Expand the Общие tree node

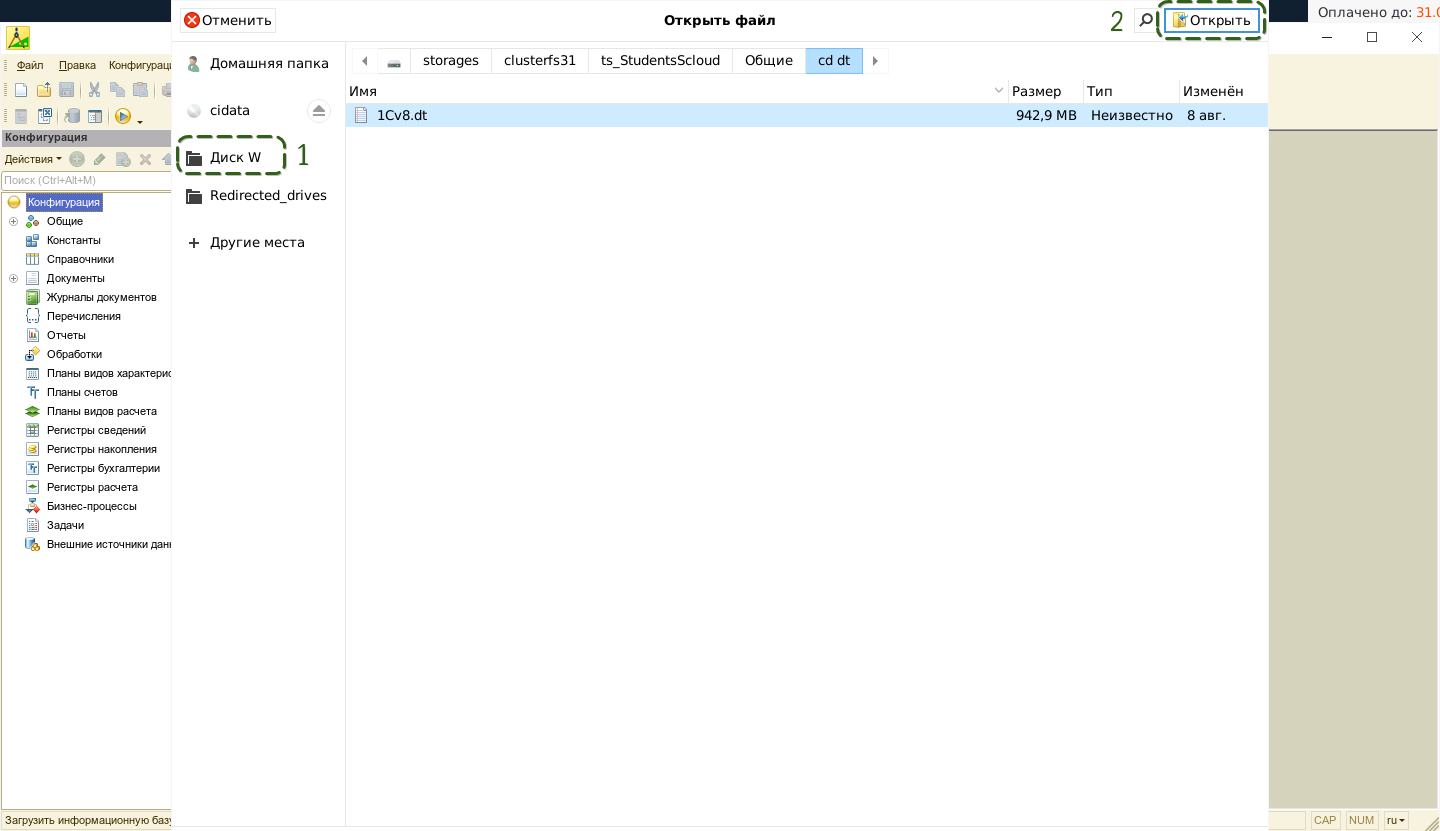13,221
